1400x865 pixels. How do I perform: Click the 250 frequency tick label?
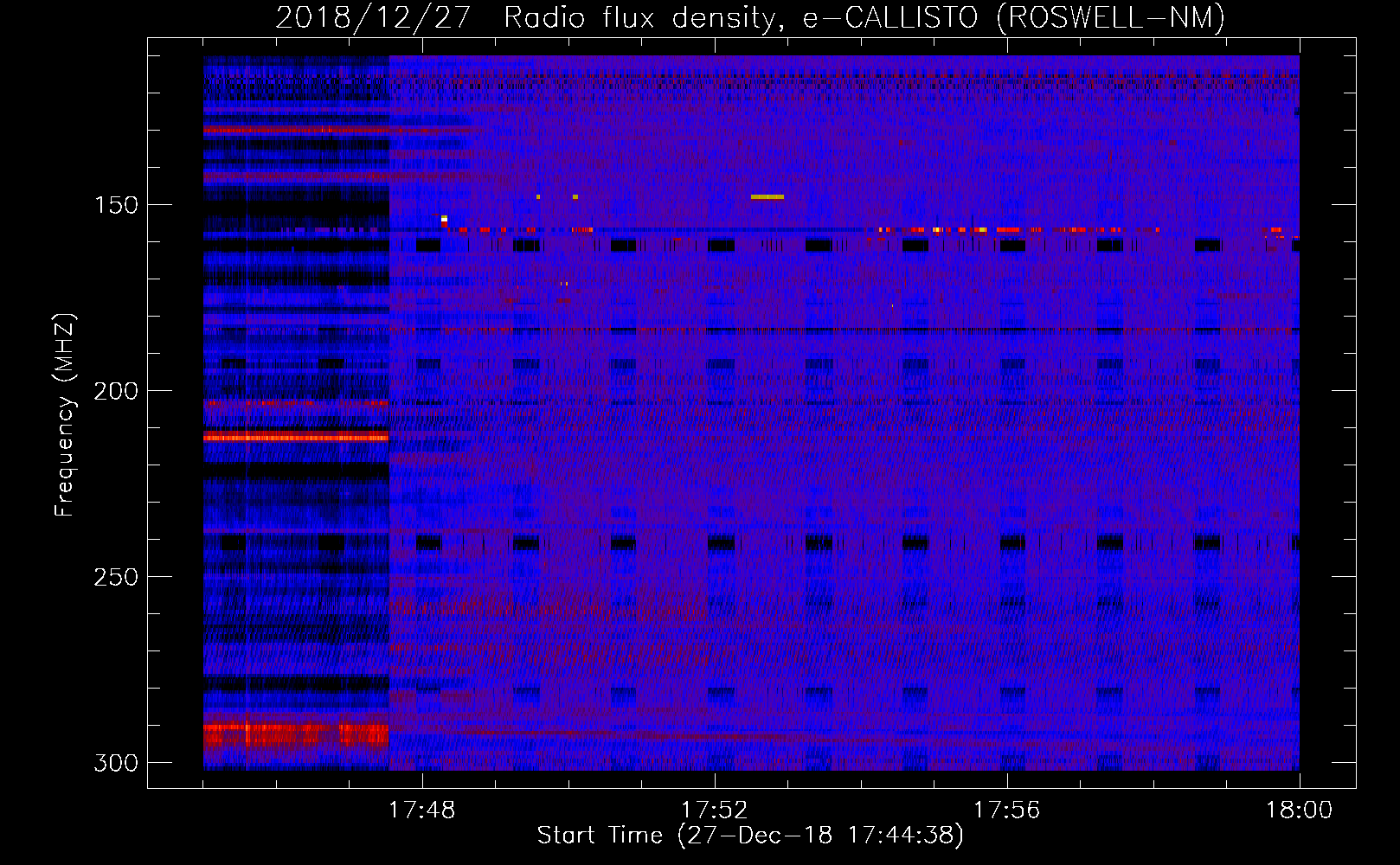point(116,577)
